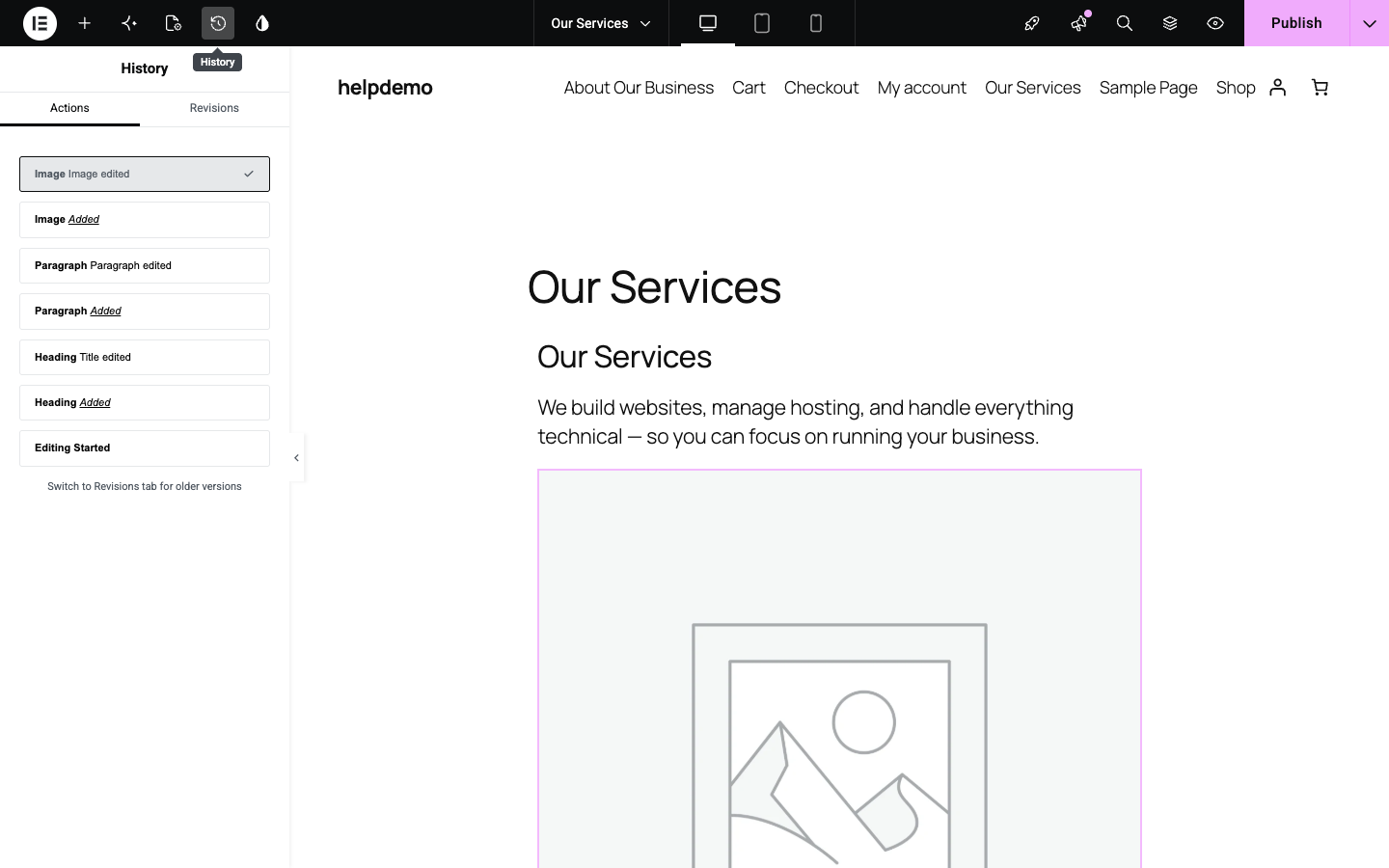Collapse the History side panel

coord(297,458)
